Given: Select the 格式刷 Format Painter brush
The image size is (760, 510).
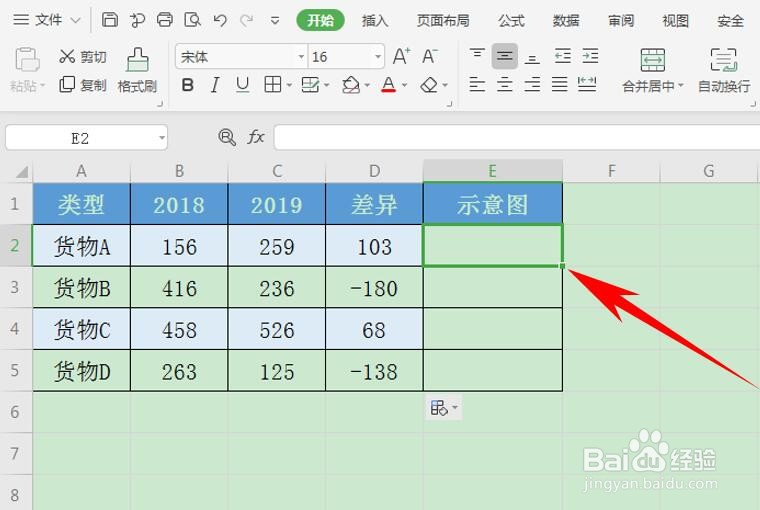Looking at the screenshot, I should [x=138, y=60].
